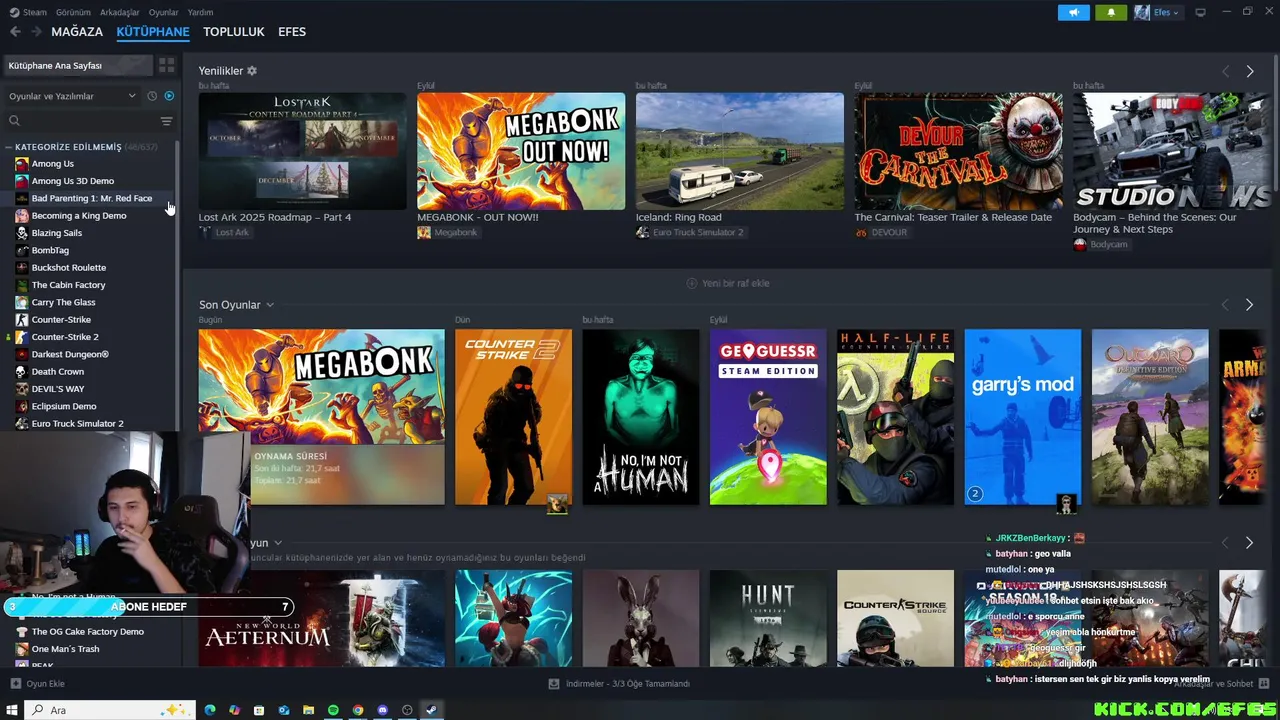Open the Oyunlar menu
The height and width of the screenshot is (720, 1280).
tap(164, 12)
